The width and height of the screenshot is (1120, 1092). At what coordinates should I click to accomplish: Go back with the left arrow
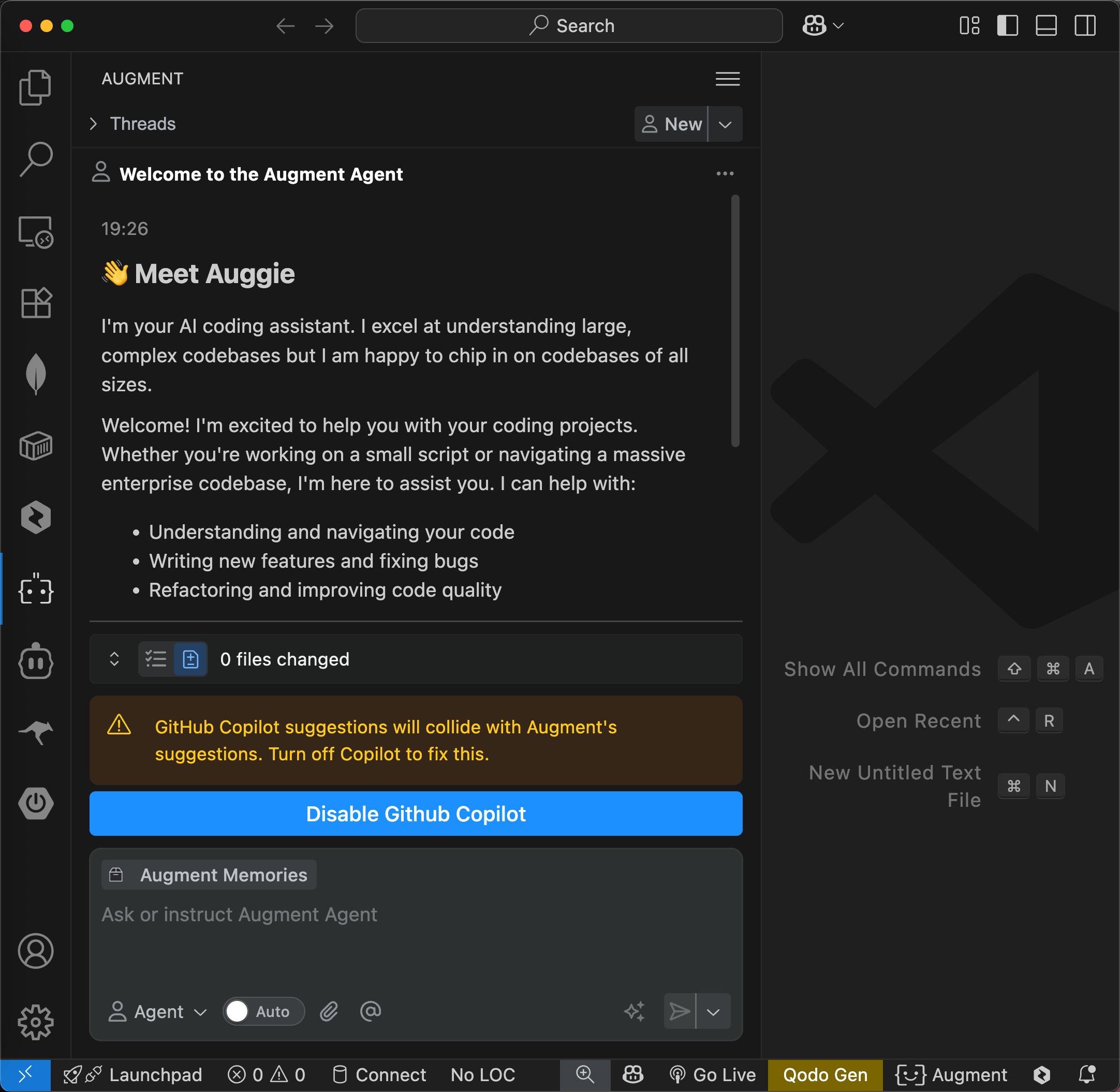(x=285, y=26)
